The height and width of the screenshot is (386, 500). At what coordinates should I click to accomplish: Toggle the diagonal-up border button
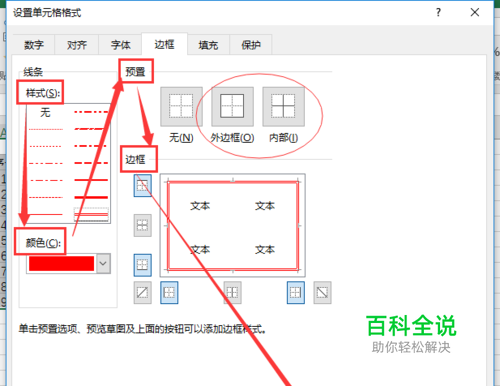tap(143, 293)
